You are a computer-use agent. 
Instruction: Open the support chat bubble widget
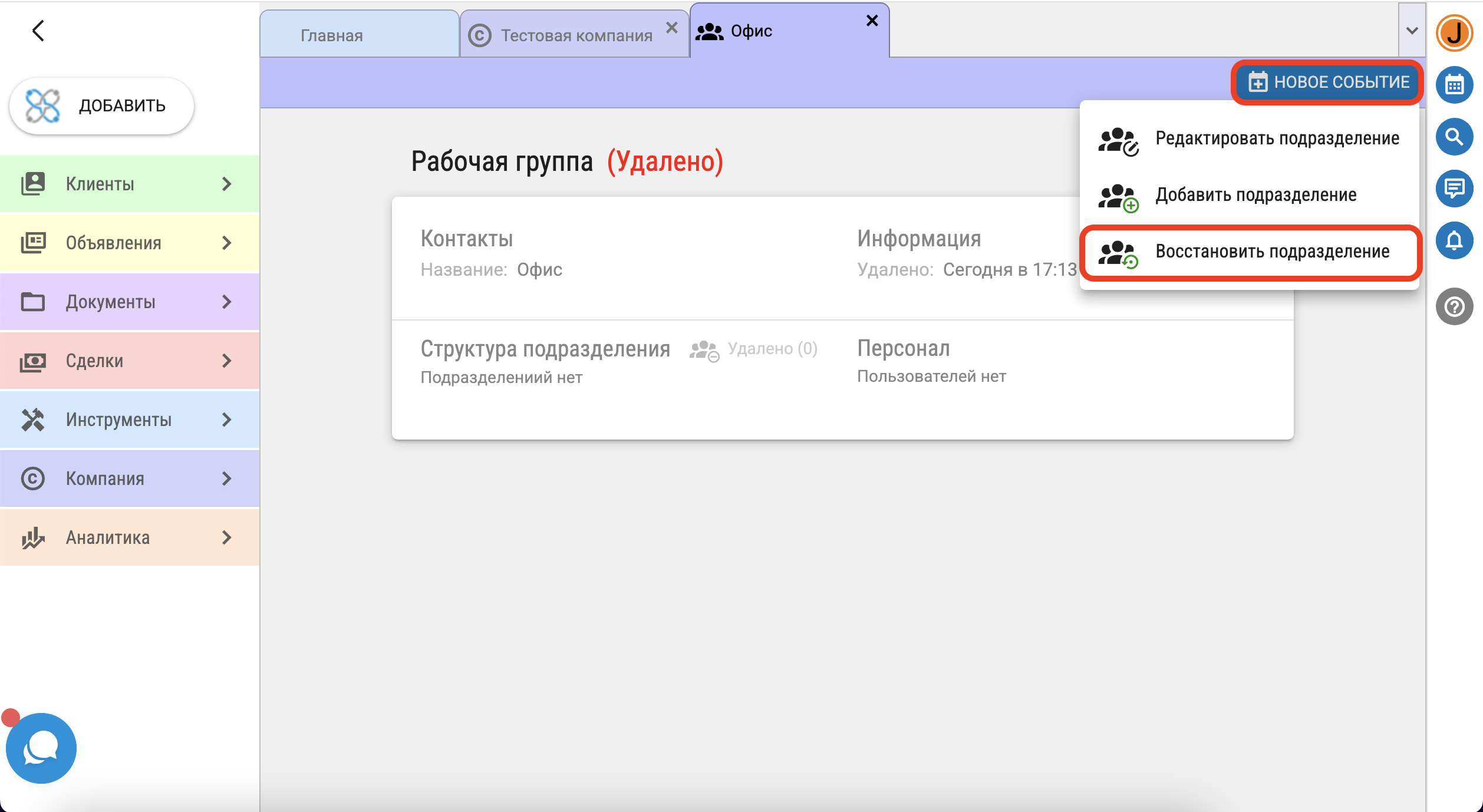(41, 748)
